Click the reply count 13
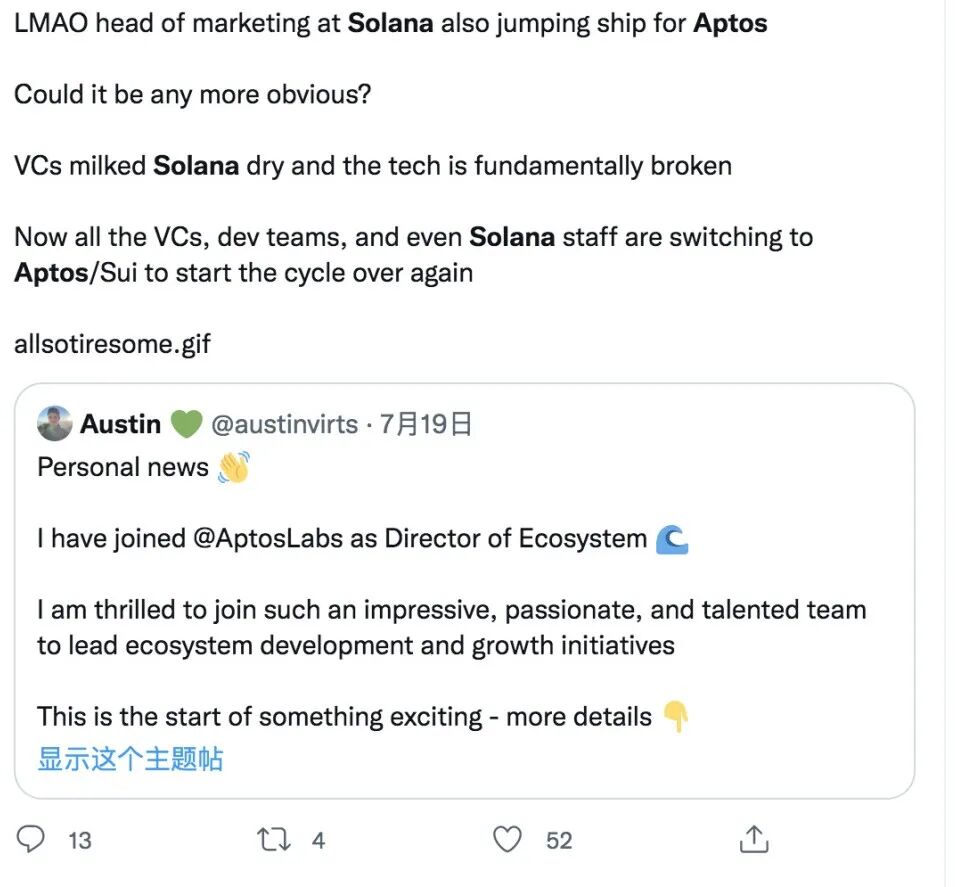Viewport: 955px width, 887px height. 80,840
